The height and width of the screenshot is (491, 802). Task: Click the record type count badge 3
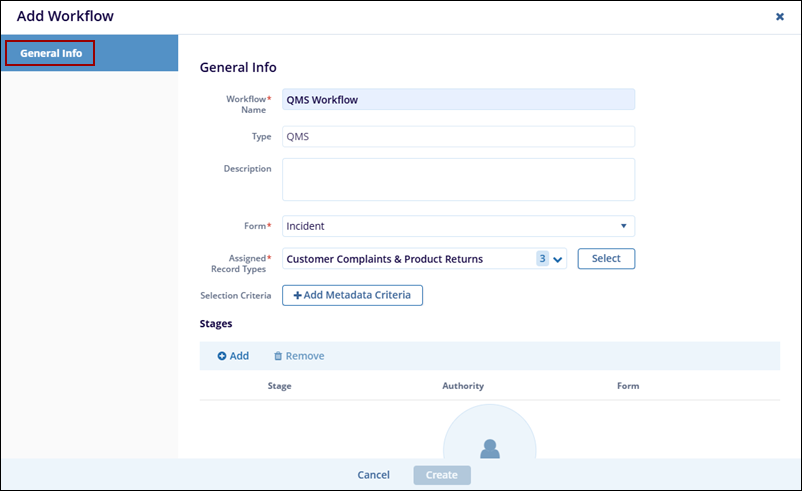coord(542,259)
